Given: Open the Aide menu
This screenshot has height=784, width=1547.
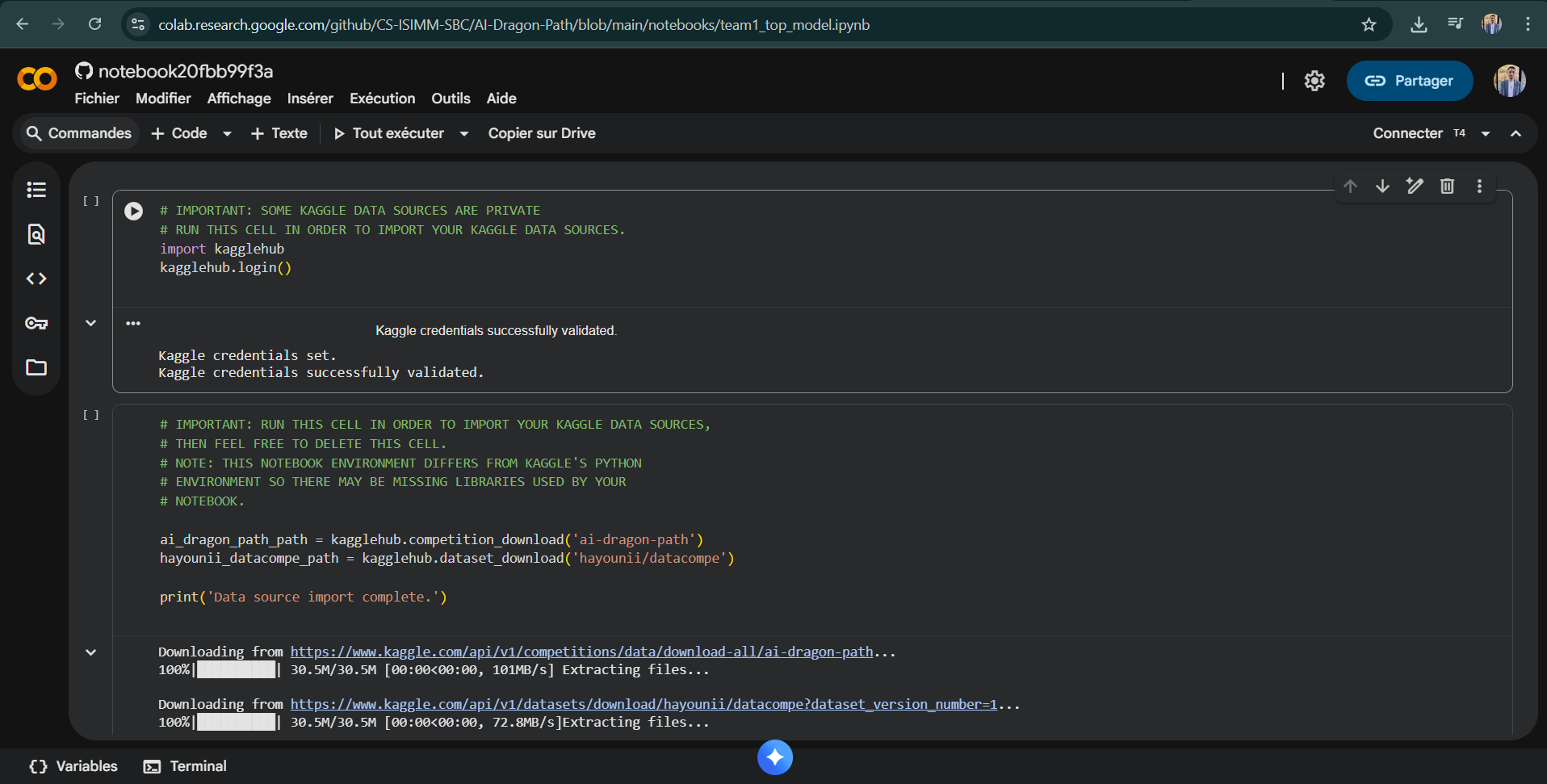Looking at the screenshot, I should pyautogui.click(x=501, y=99).
